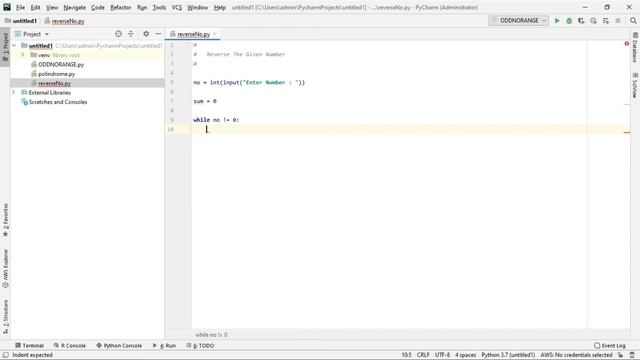
Task: Open the AWS Explorer side tab
Action: pos(5,268)
